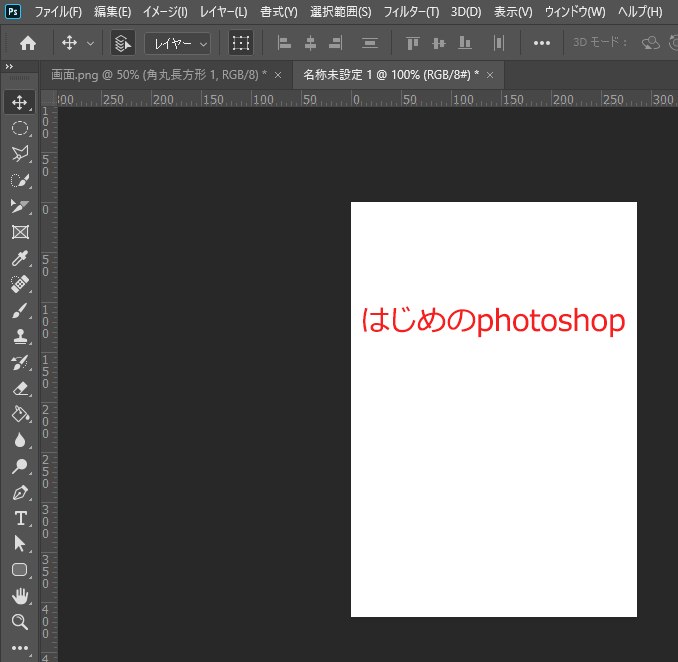The width and height of the screenshot is (678, 662).
Task: Open the イメージ(I) menu
Action: (165, 12)
